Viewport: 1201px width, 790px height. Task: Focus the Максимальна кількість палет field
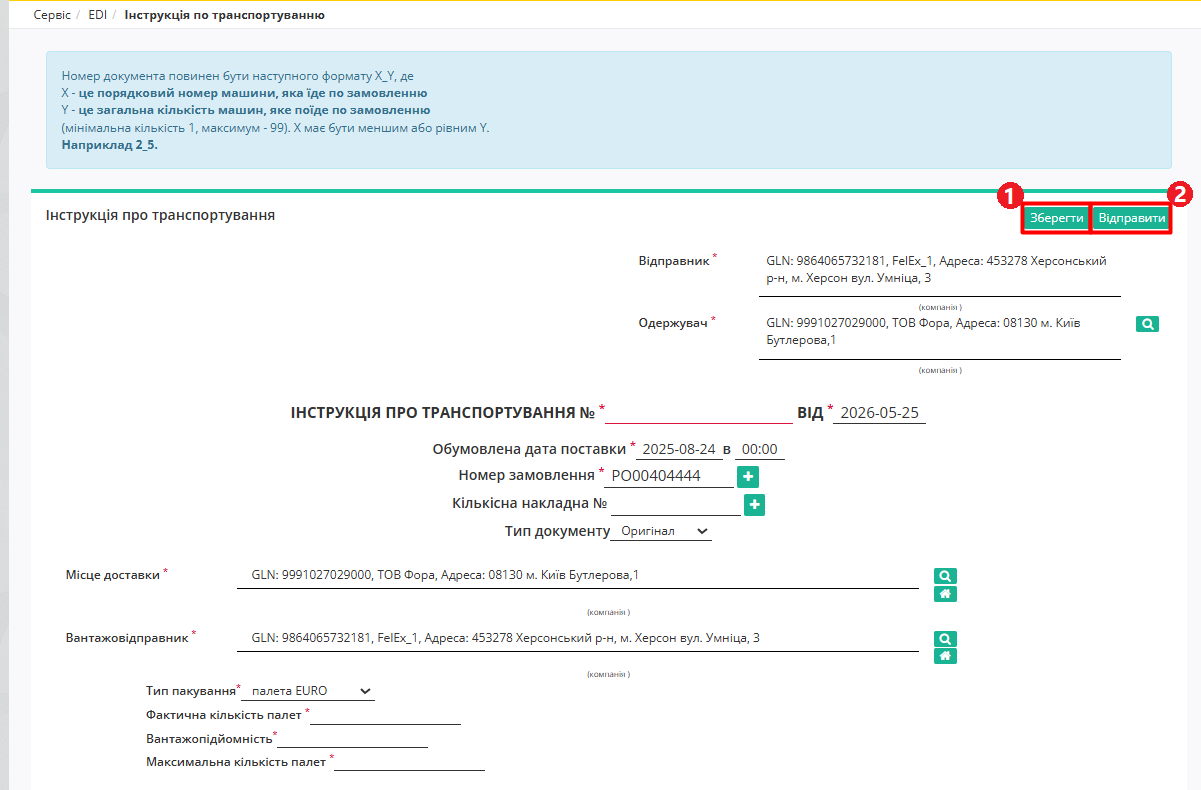(410, 762)
